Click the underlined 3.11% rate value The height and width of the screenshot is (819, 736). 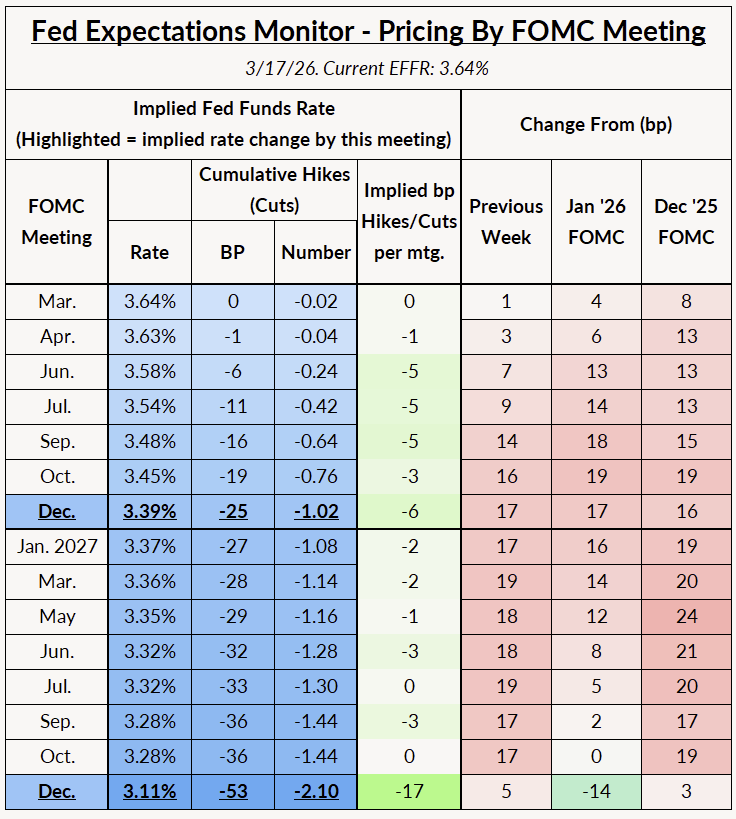click(x=150, y=792)
